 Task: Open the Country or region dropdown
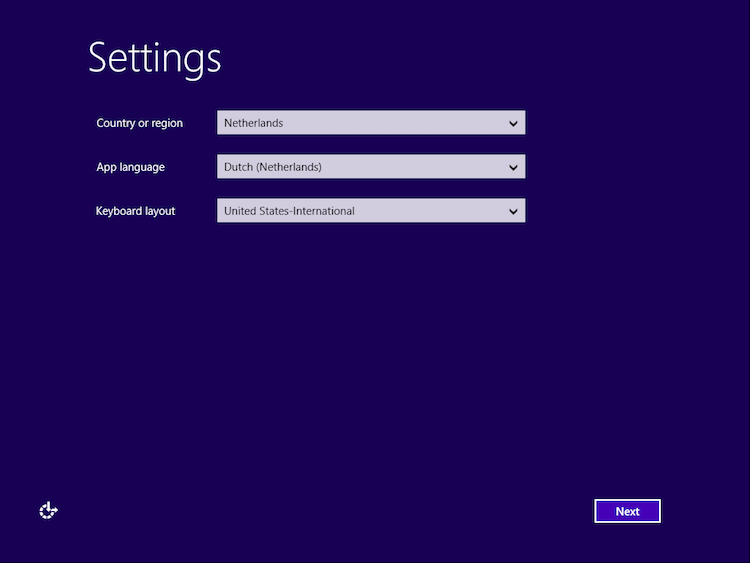coord(371,122)
